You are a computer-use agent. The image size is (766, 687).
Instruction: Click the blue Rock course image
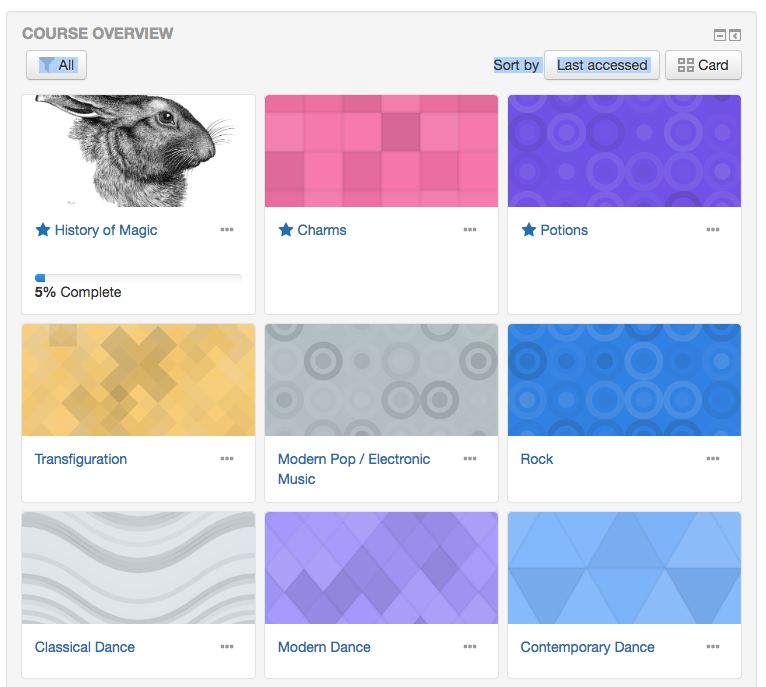tap(624, 380)
